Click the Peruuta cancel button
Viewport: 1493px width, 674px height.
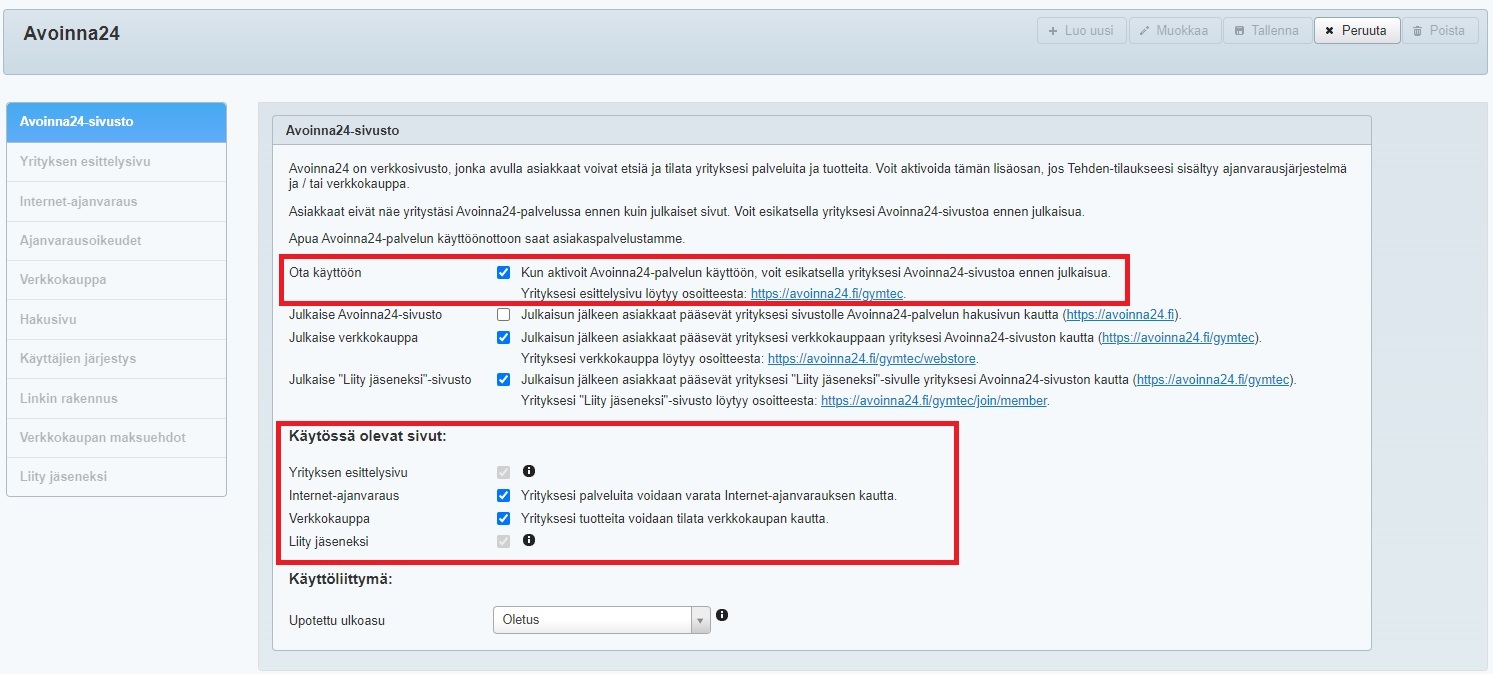coord(1355,31)
